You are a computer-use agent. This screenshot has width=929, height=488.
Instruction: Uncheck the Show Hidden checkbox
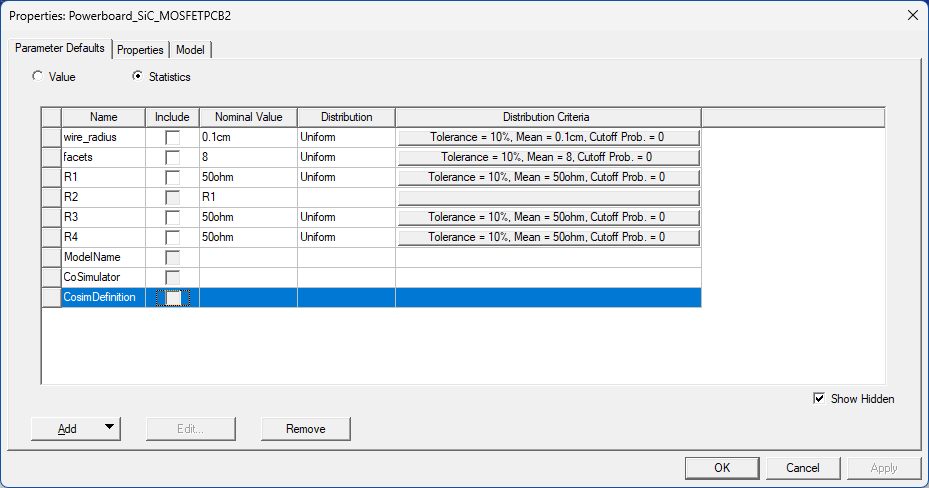(x=819, y=399)
